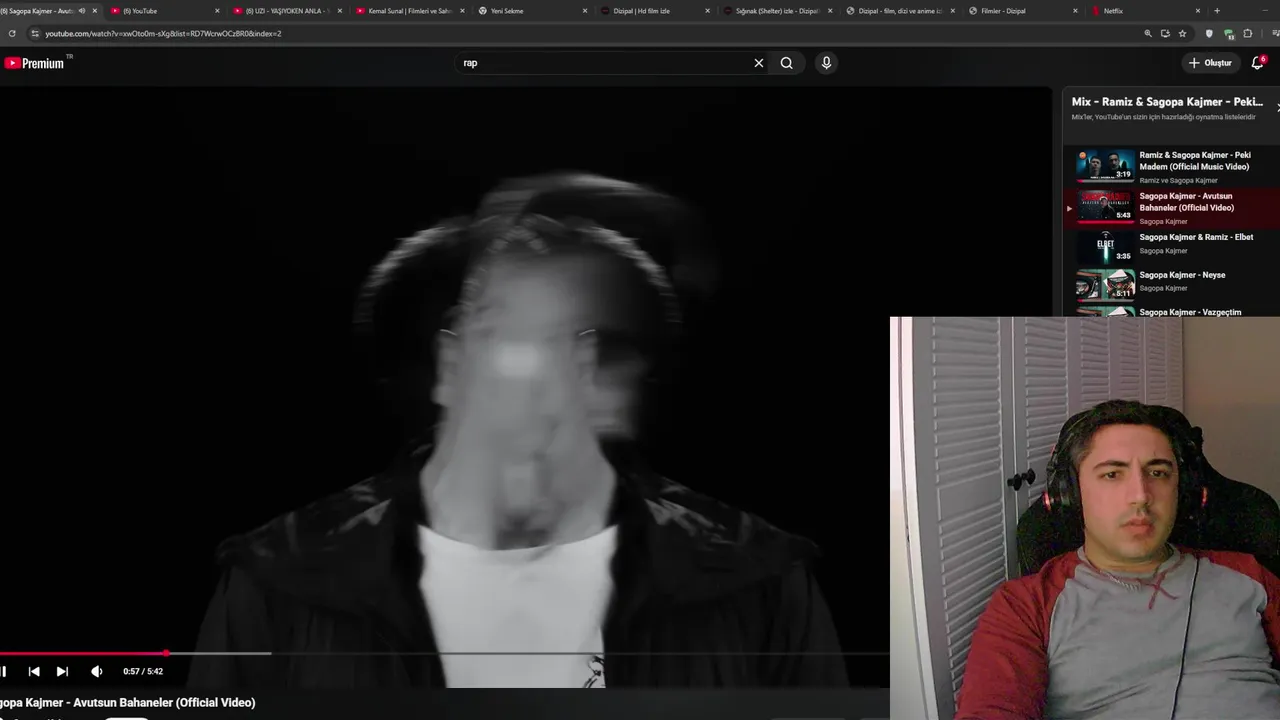Play the Neyse video thumbnail
Image resolution: width=1280 pixels, height=720 pixels.
(1105, 284)
